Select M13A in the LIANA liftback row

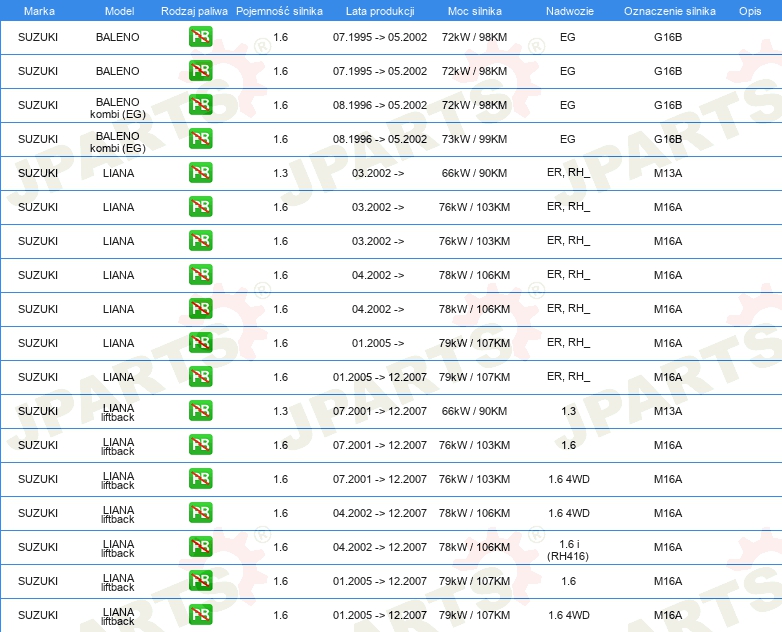pos(668,411)
